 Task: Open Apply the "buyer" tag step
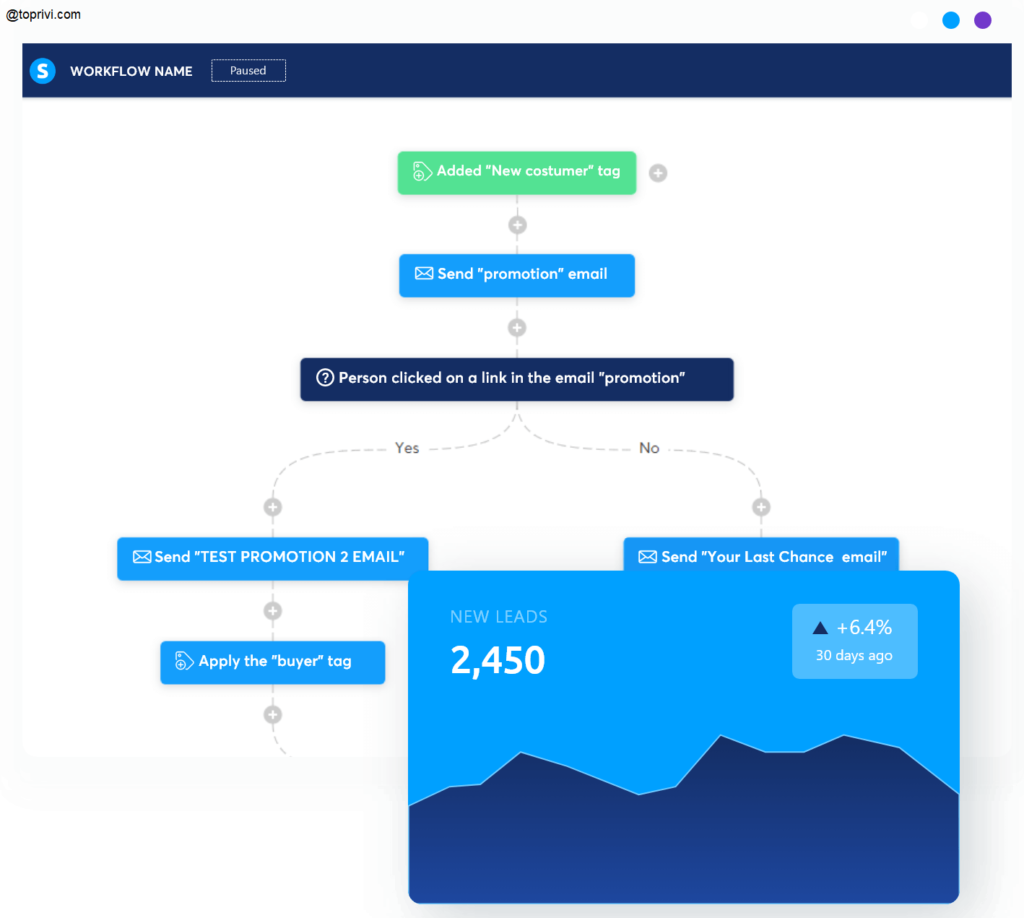272,662
